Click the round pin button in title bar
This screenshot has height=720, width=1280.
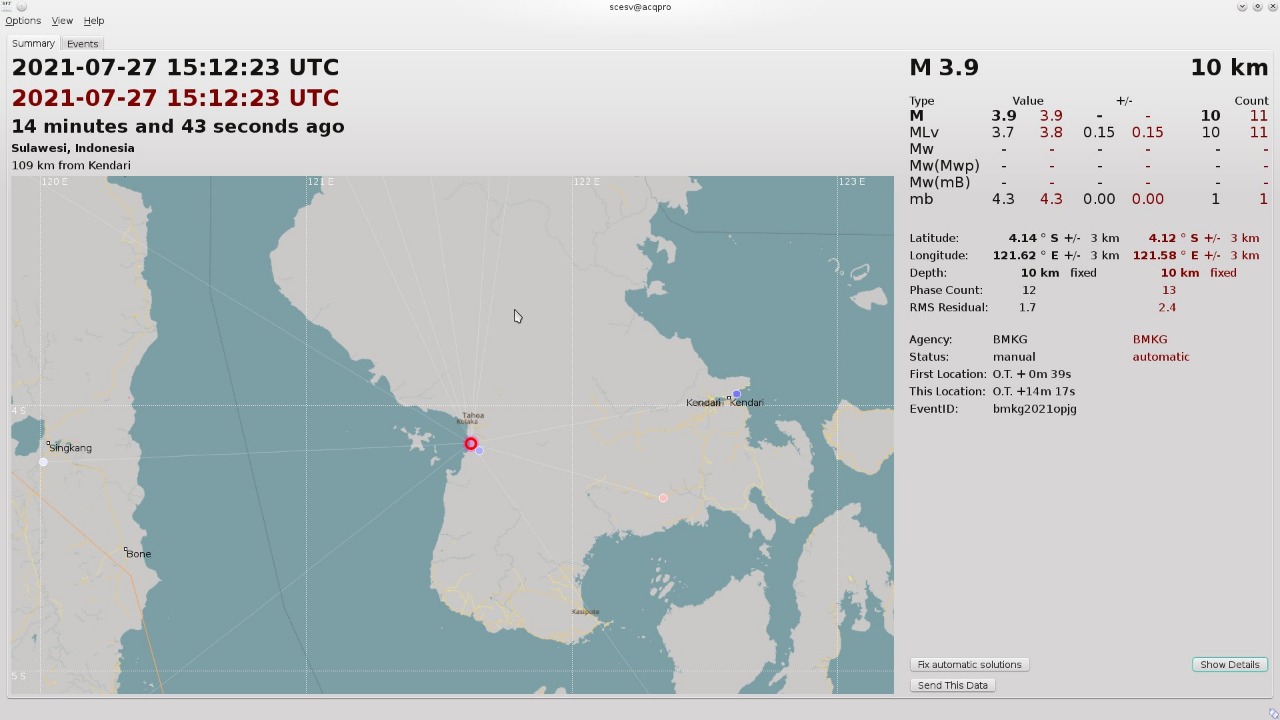[21, 7]
